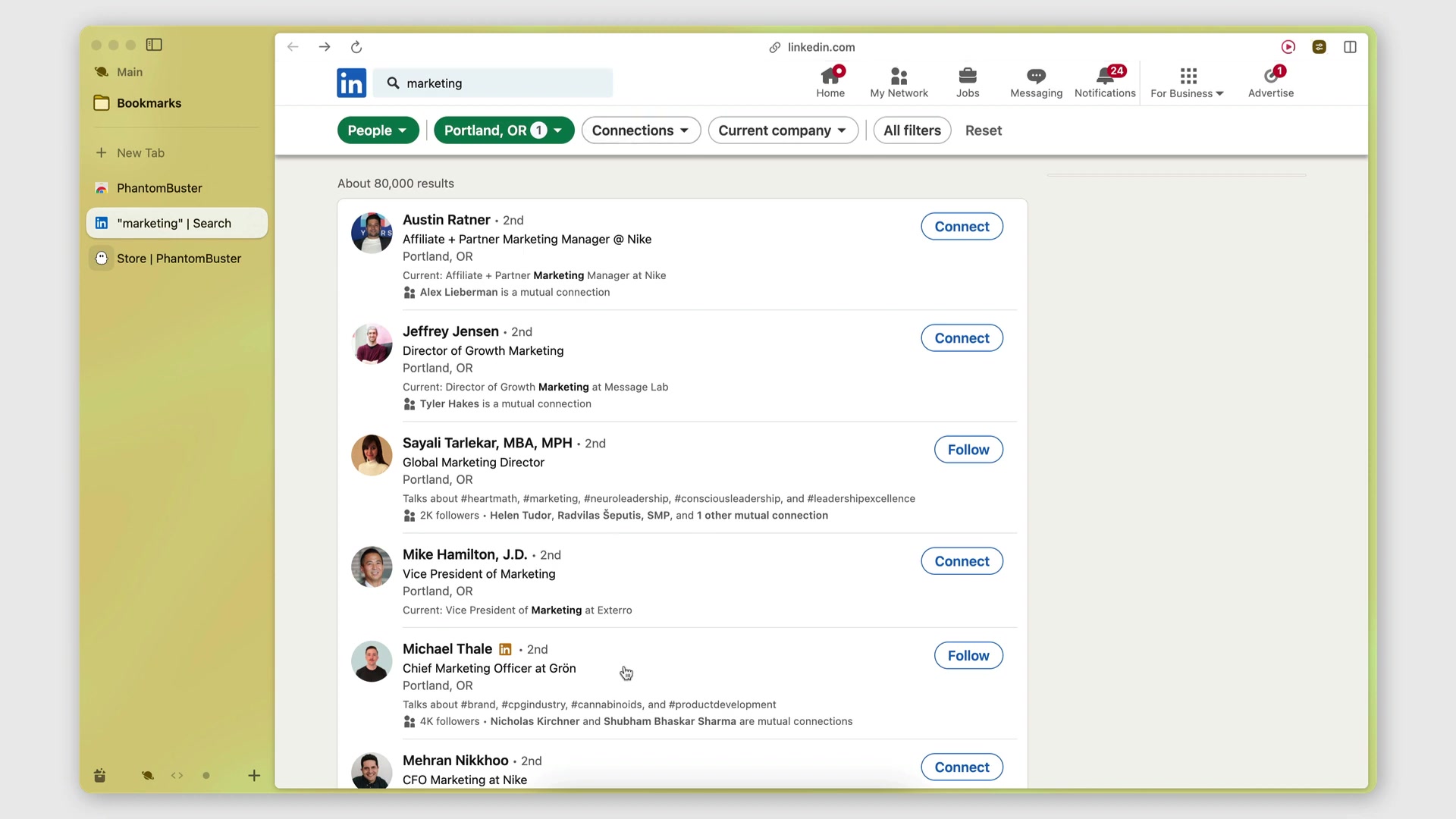Viewport: 1456px width, 819px height.
Task: Click plus icon at sidebar bottom
Action: pyautogui.click(x=254, y=775)
